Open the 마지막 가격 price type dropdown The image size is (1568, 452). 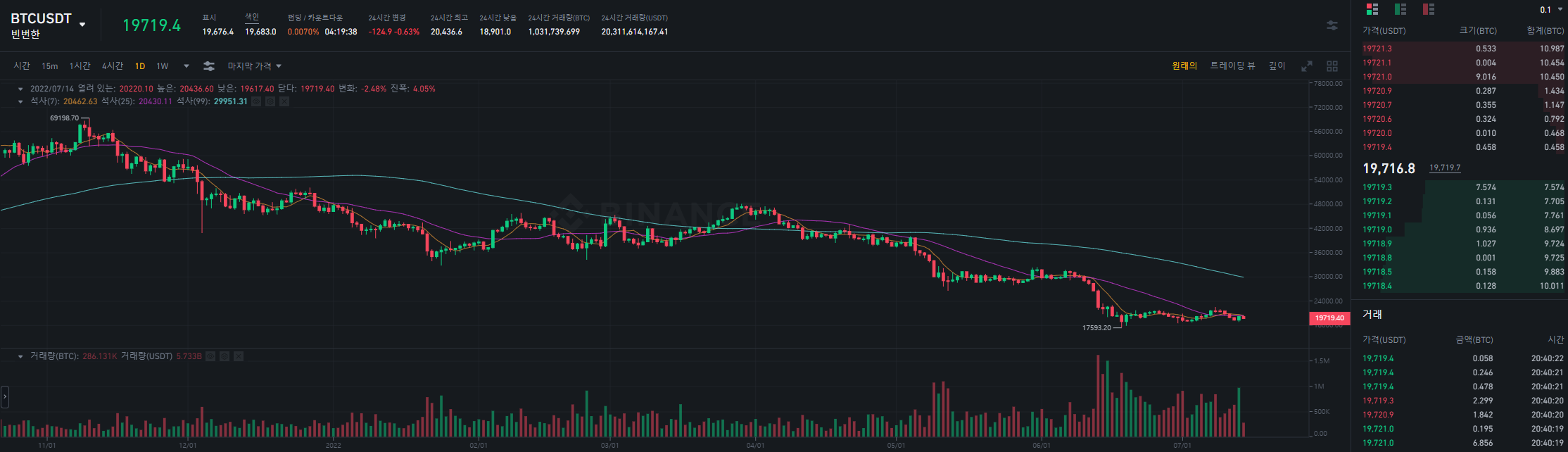(254, 66)
